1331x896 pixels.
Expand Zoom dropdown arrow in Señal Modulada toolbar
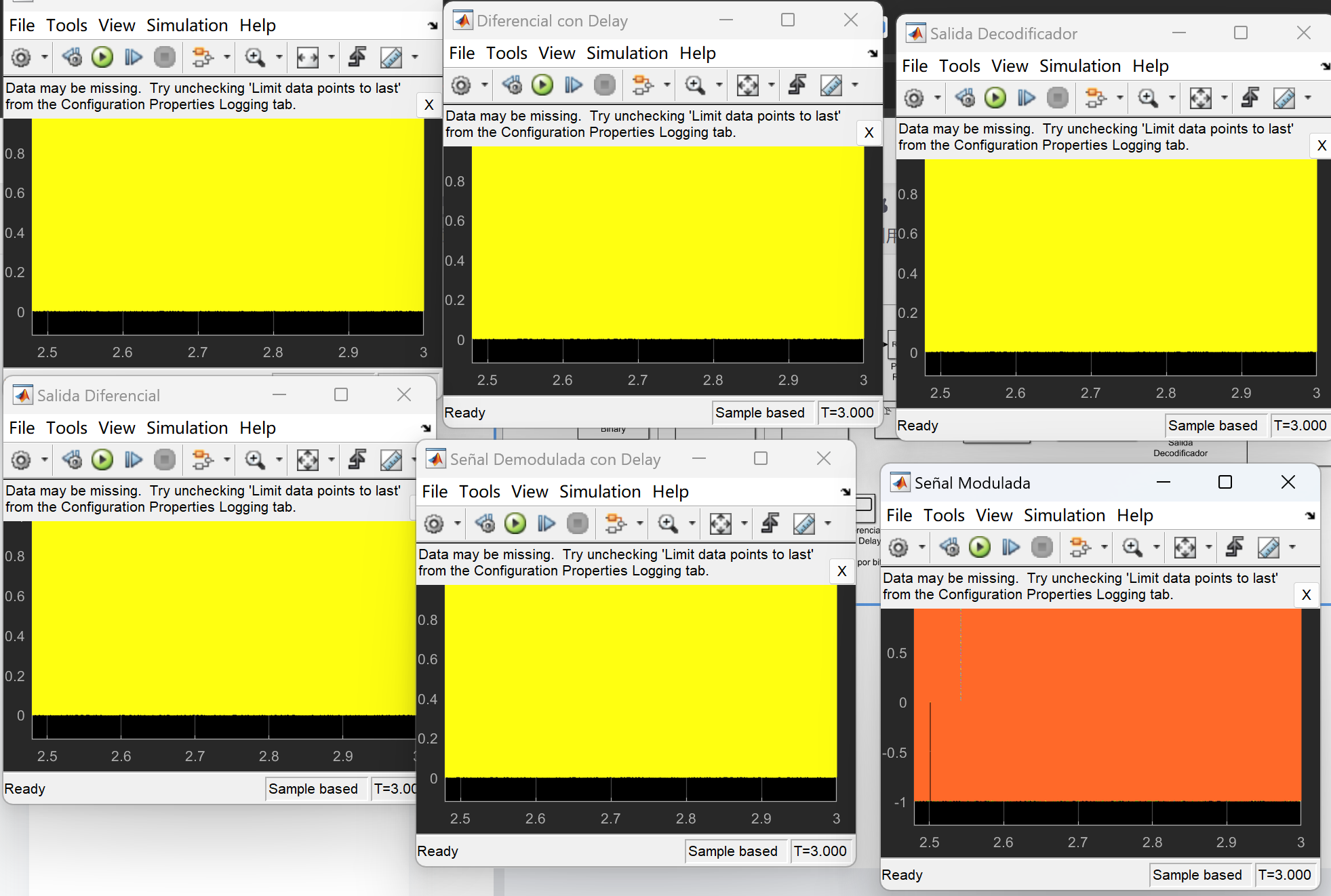(x=1156, y=547)
